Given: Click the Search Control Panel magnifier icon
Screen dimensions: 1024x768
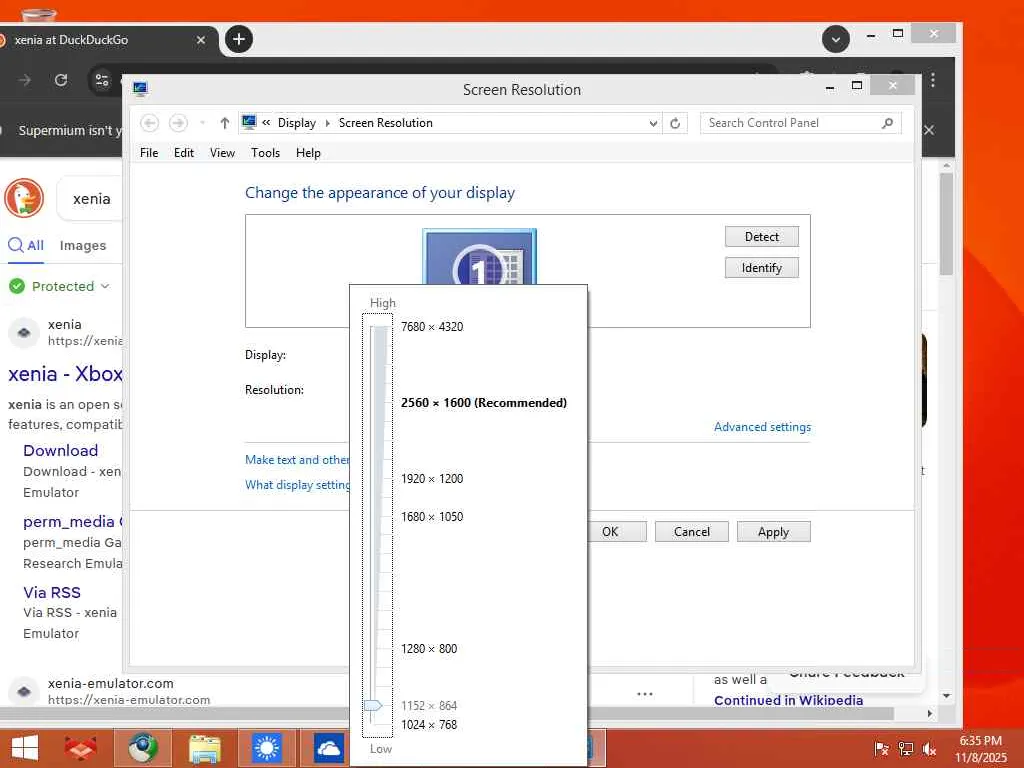Looking at the screenshot, I should pos(887,123).
